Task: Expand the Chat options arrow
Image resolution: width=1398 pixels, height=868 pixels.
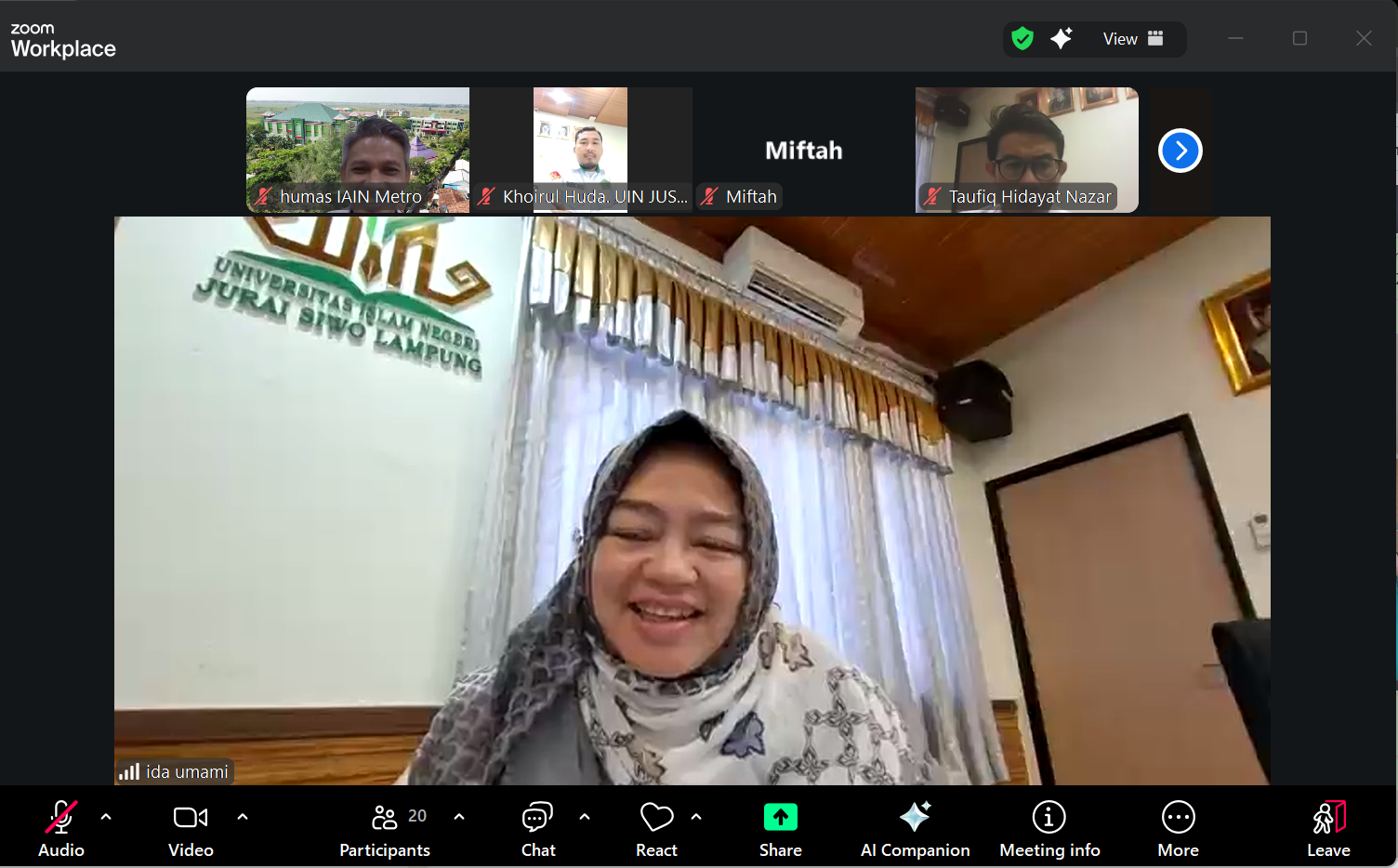Action: 585,817
